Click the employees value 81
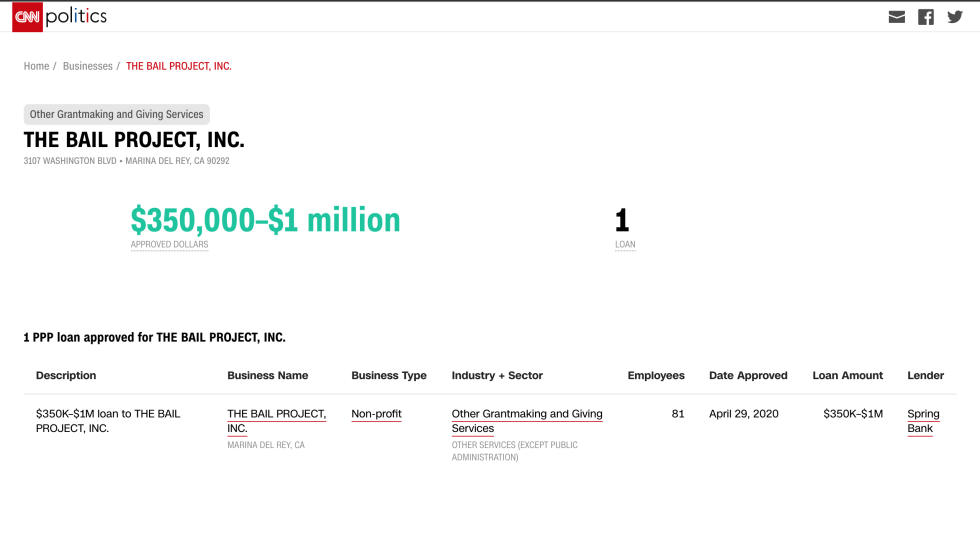The width and height of the screenshot is (980, 553). click(678, 414)
